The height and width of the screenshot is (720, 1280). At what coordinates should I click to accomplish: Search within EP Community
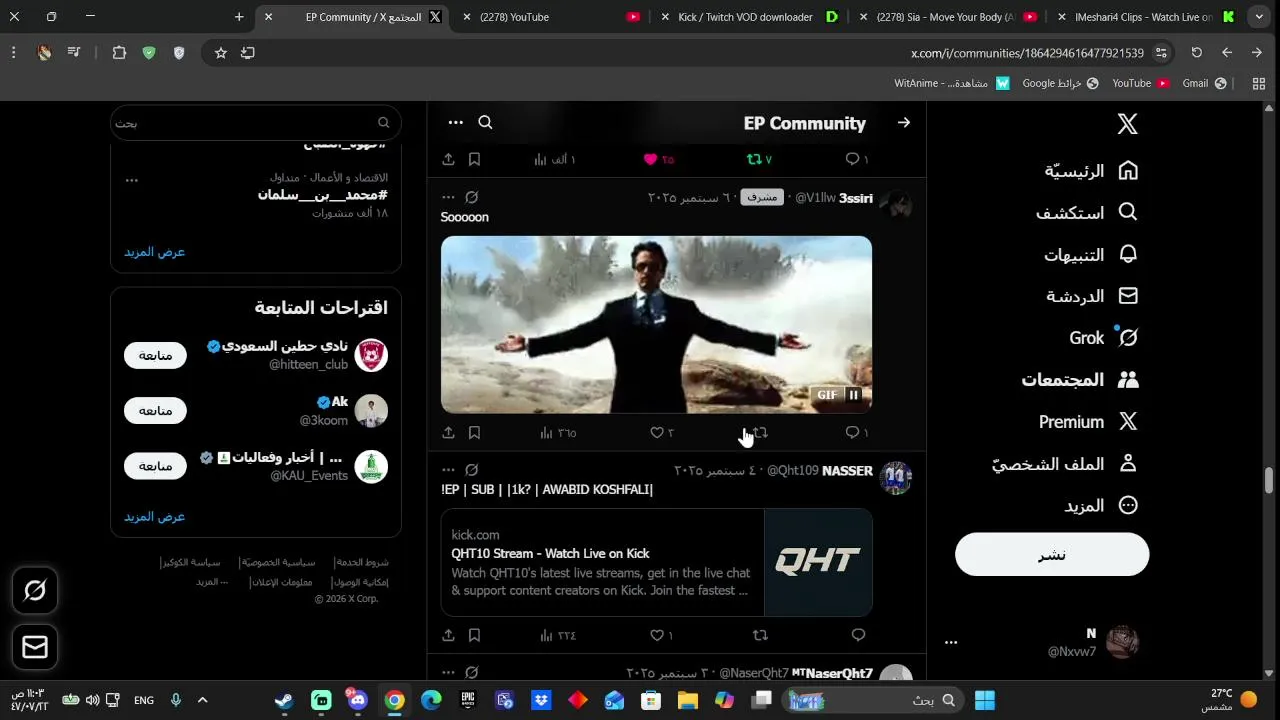pyautogui.click(x=485, y=123)
